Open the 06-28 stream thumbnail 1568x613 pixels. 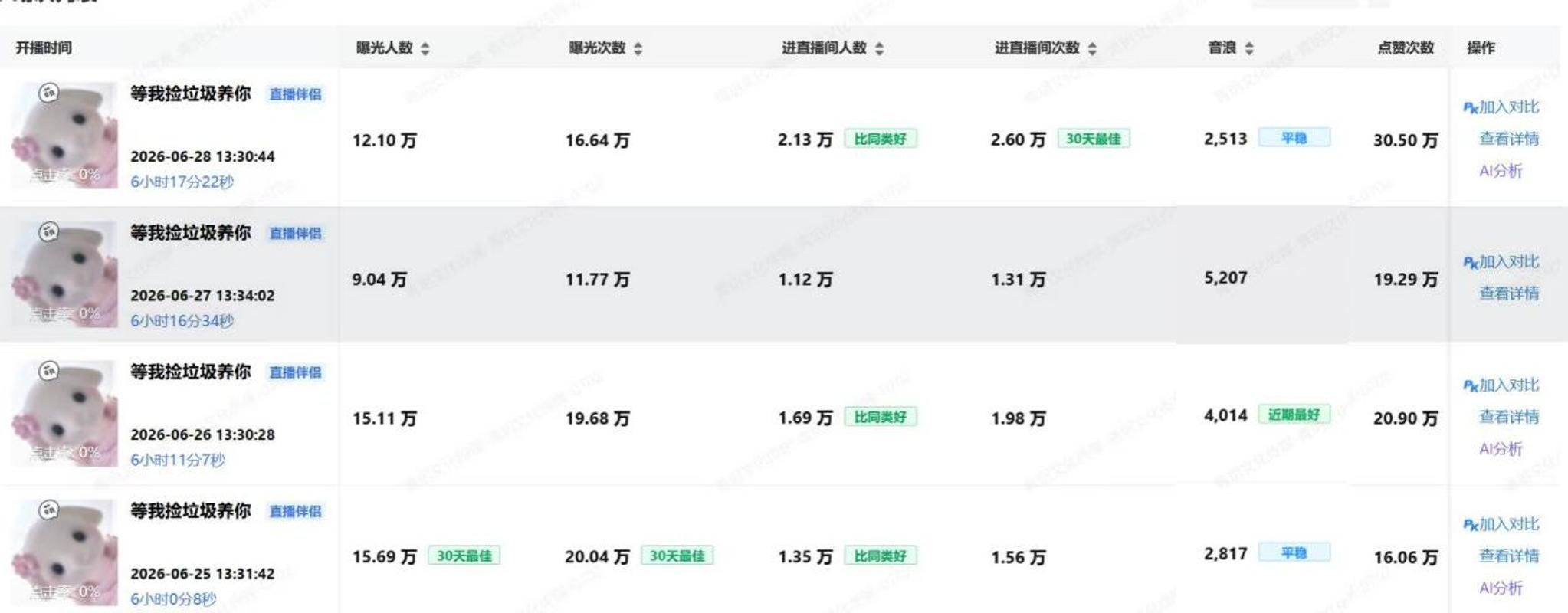pyautogui.click(x=65, y=136)
